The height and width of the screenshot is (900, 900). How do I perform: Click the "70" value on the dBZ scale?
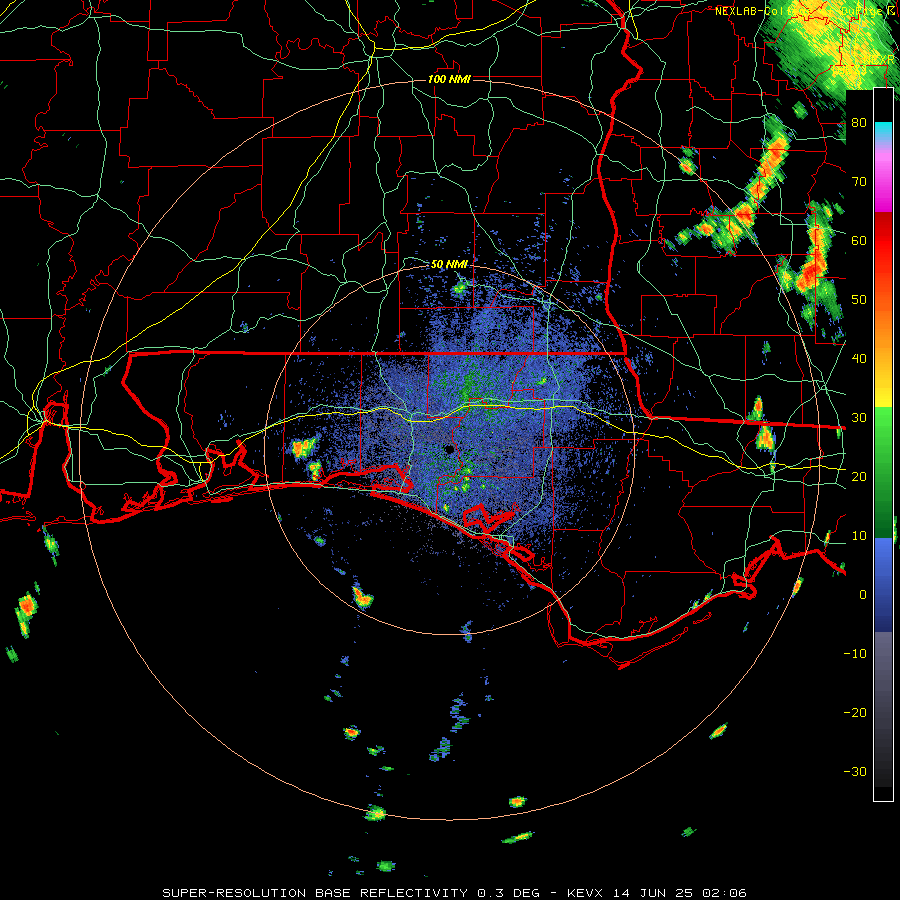pyautogui.click(x=859, y=182)
